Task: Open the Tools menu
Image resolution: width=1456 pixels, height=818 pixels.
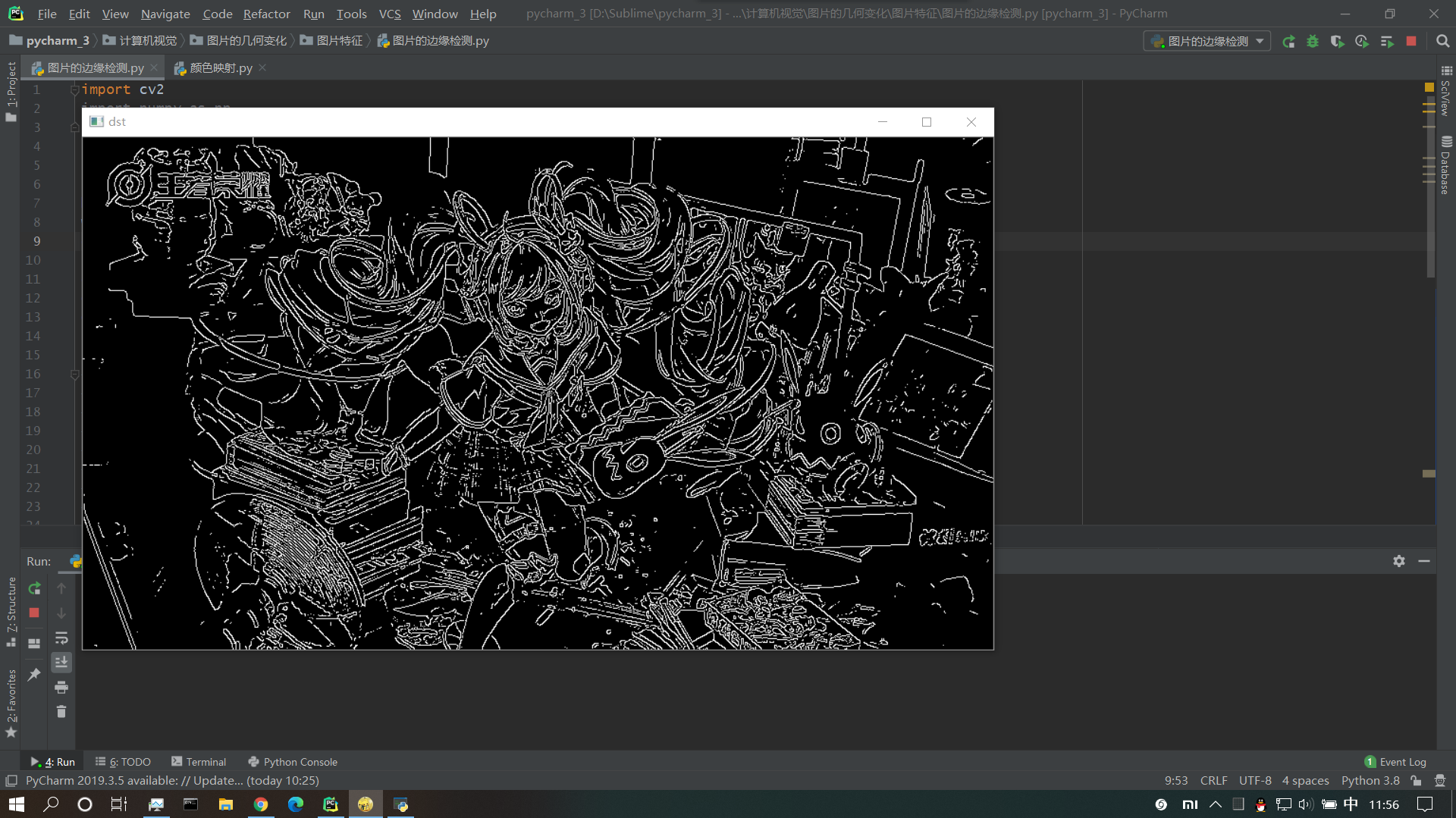Action: [351, 14]
